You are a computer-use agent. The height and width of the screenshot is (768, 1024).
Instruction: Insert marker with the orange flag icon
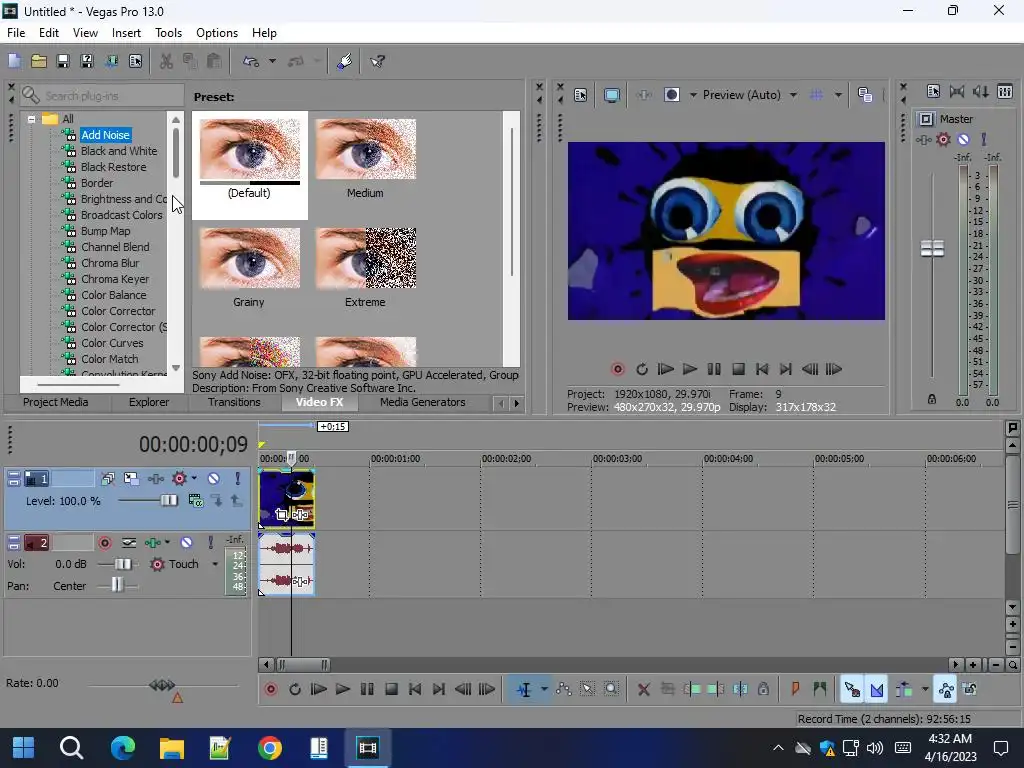(795, 689)
